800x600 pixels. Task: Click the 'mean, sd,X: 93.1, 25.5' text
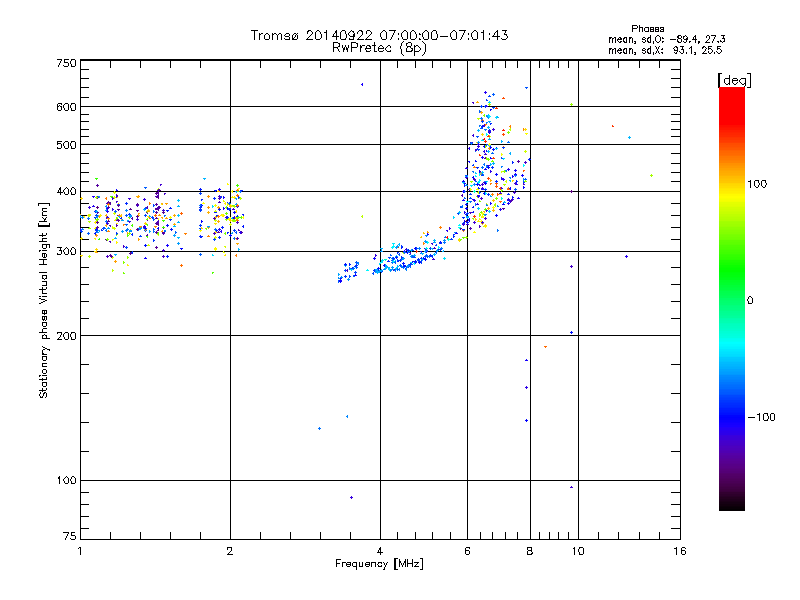665,50
